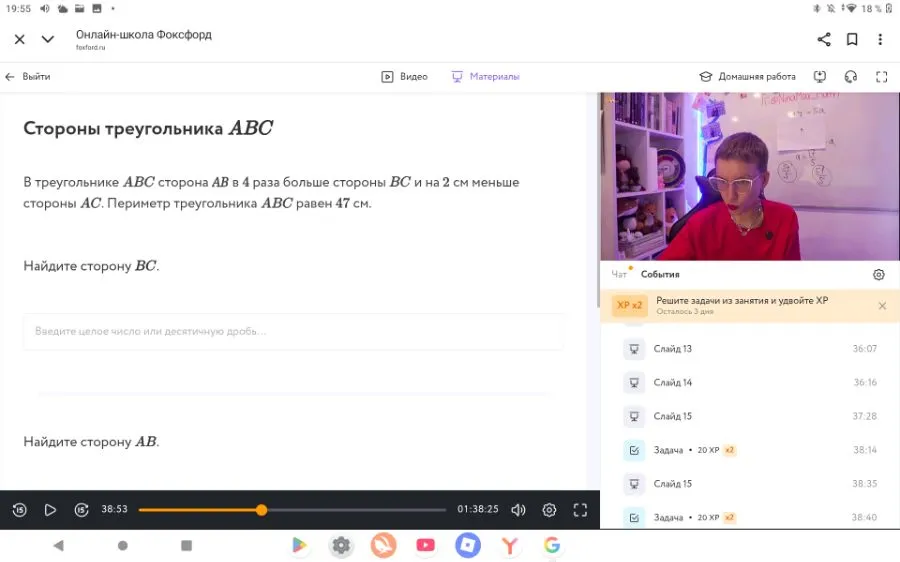Click the task icon at 38:14
This screenshot has width=900, height=562.
click(634, 450)
